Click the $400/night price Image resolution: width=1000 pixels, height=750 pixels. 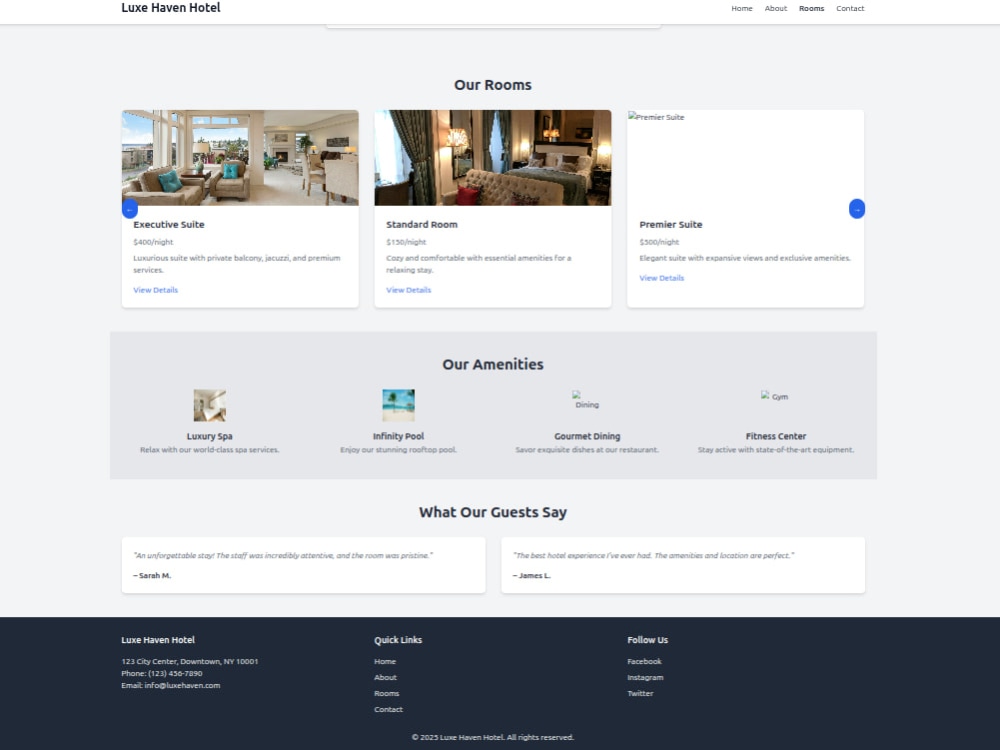153,242
